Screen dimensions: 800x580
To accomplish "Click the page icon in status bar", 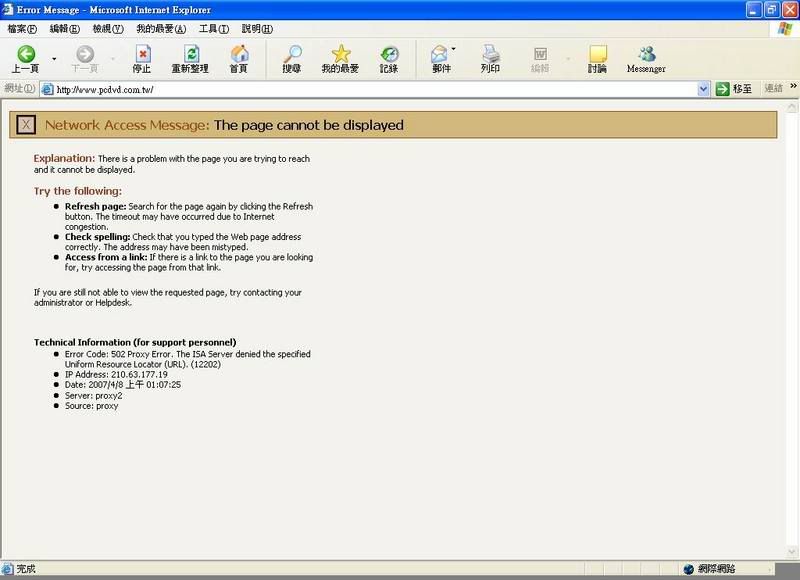I will 8,569.
